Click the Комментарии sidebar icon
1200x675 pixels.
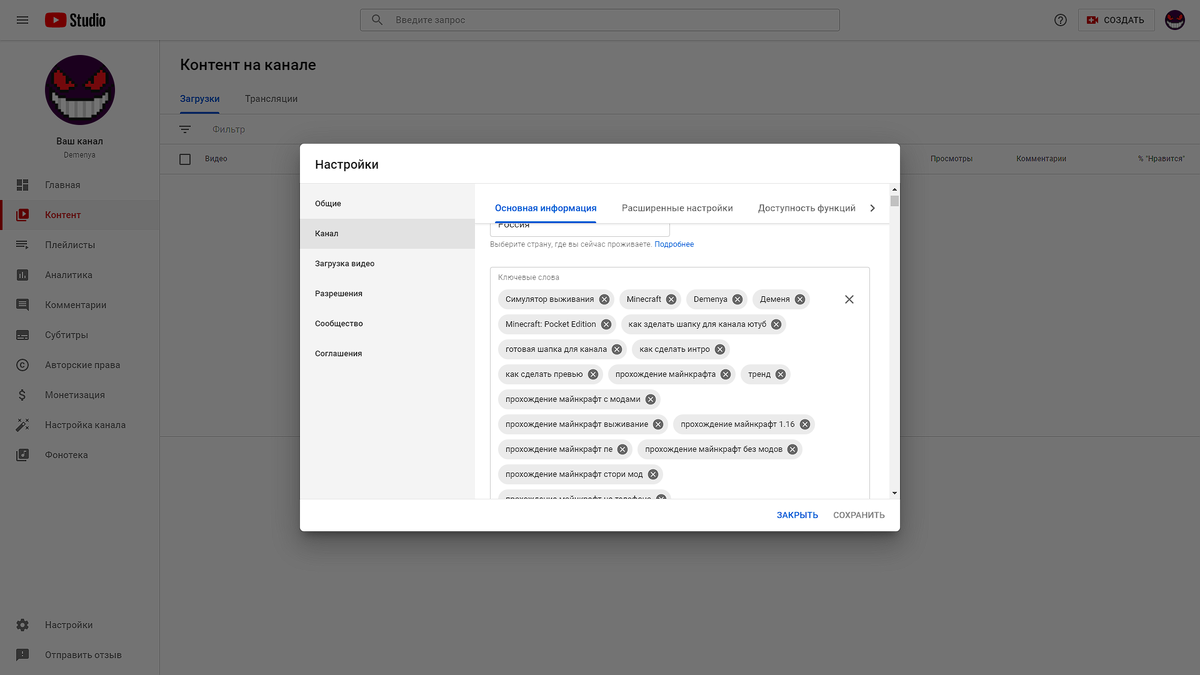(22, 305)
